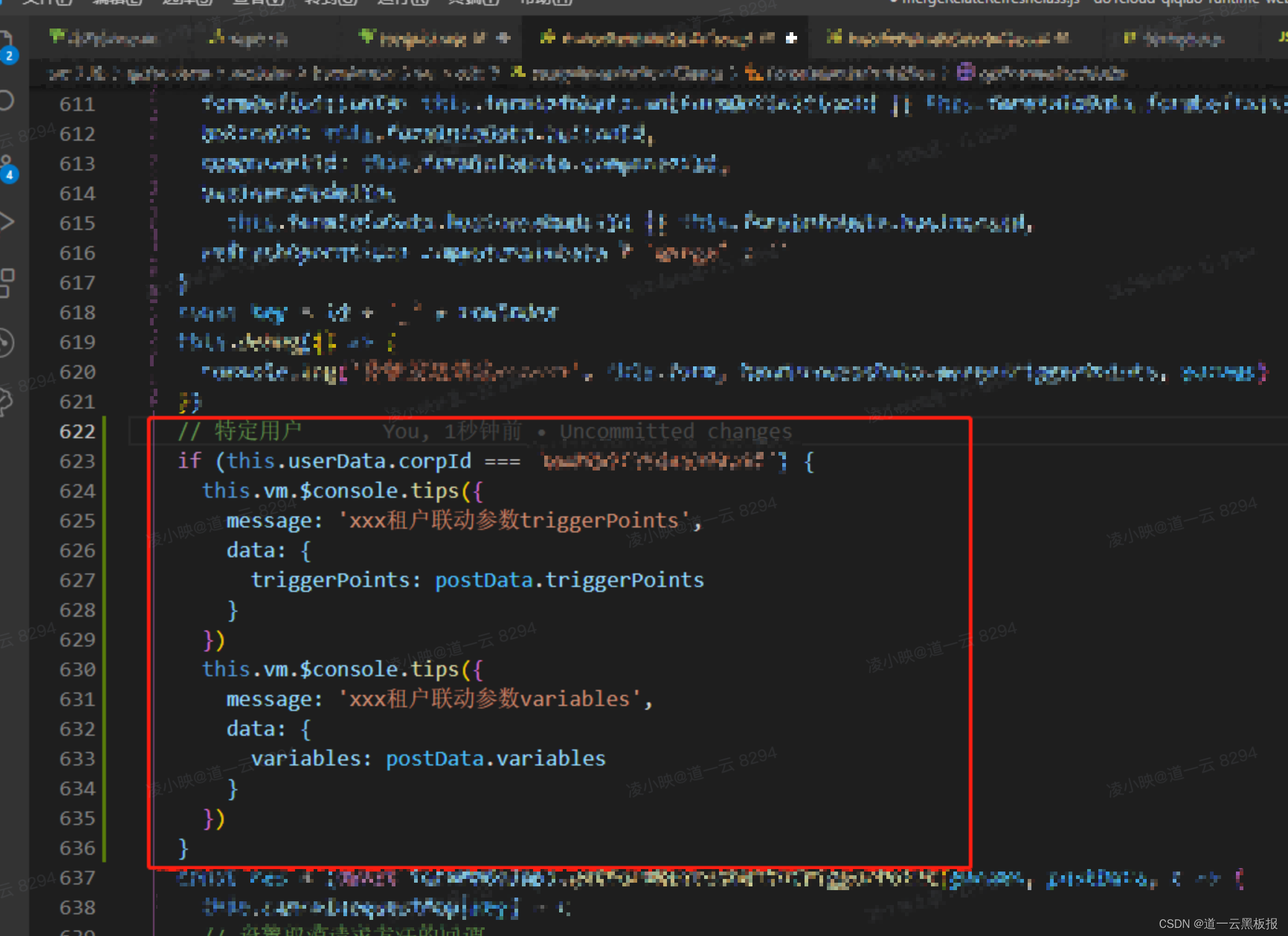Open the 帮助(H) menu

(x=545, y=2)
